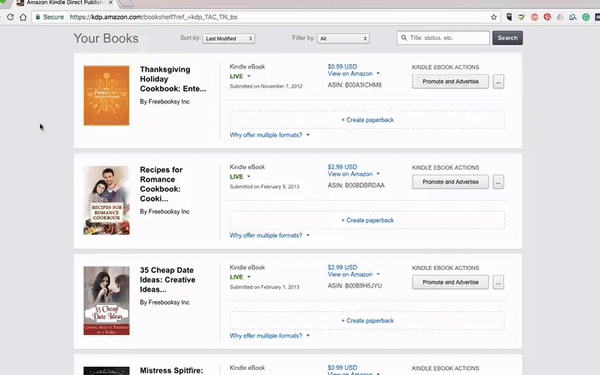Bookmark page with the star icon

click(x=494, y=17)
